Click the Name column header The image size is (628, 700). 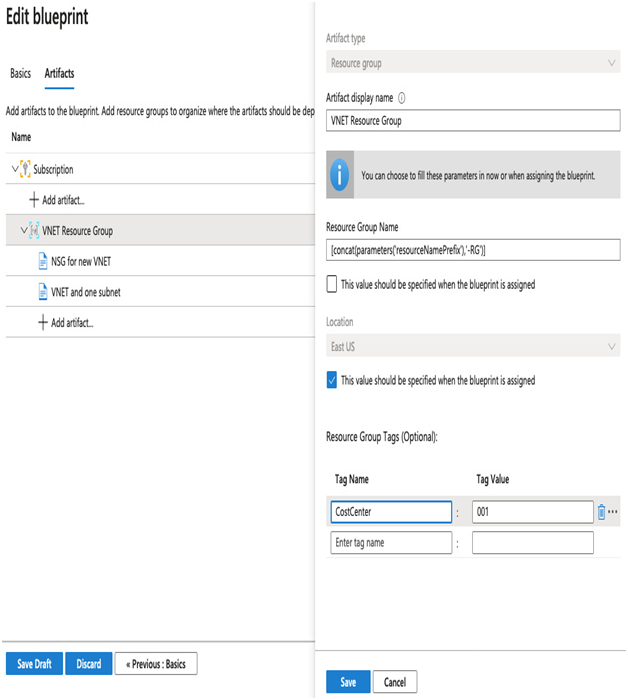[21, 137]
